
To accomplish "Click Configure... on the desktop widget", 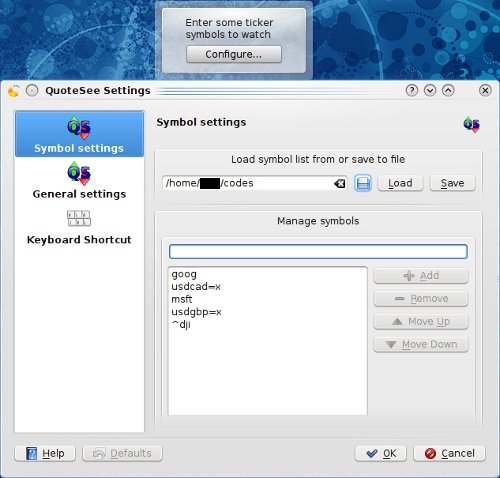I will (x=234, y=54).
